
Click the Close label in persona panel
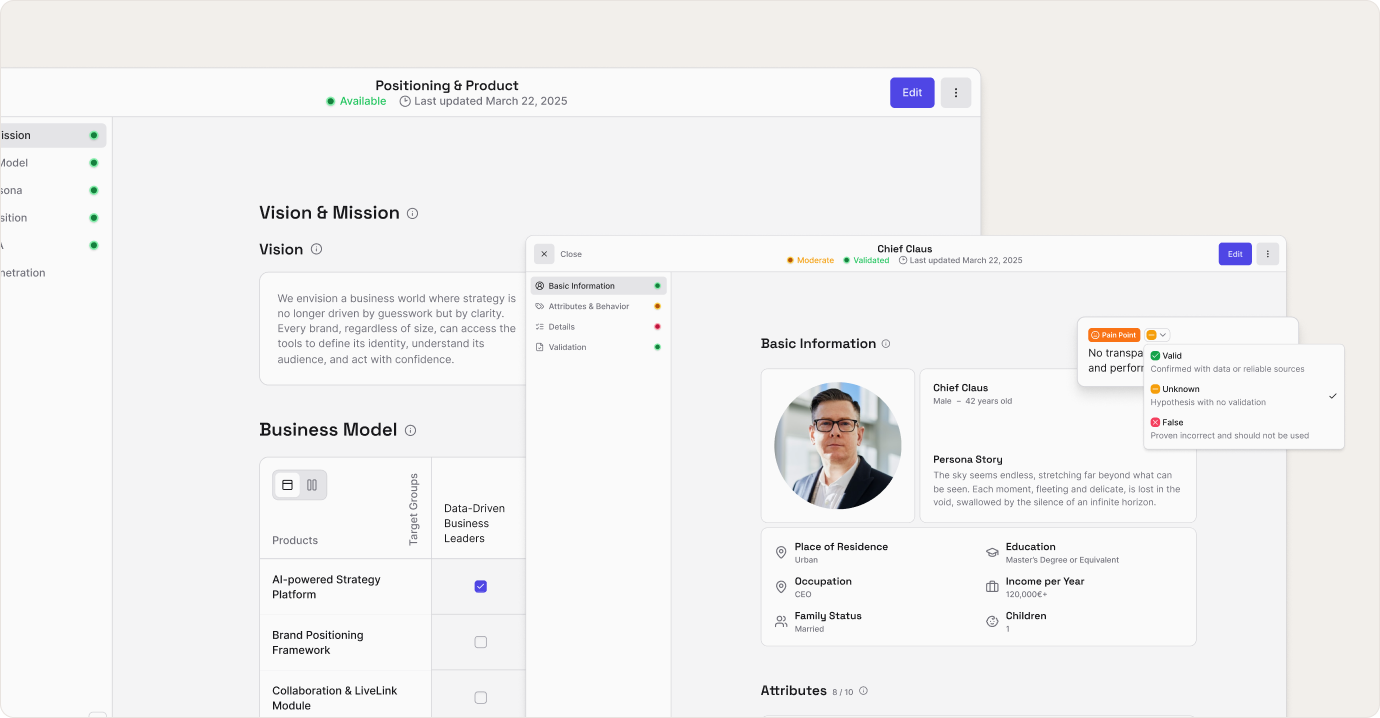571,254
